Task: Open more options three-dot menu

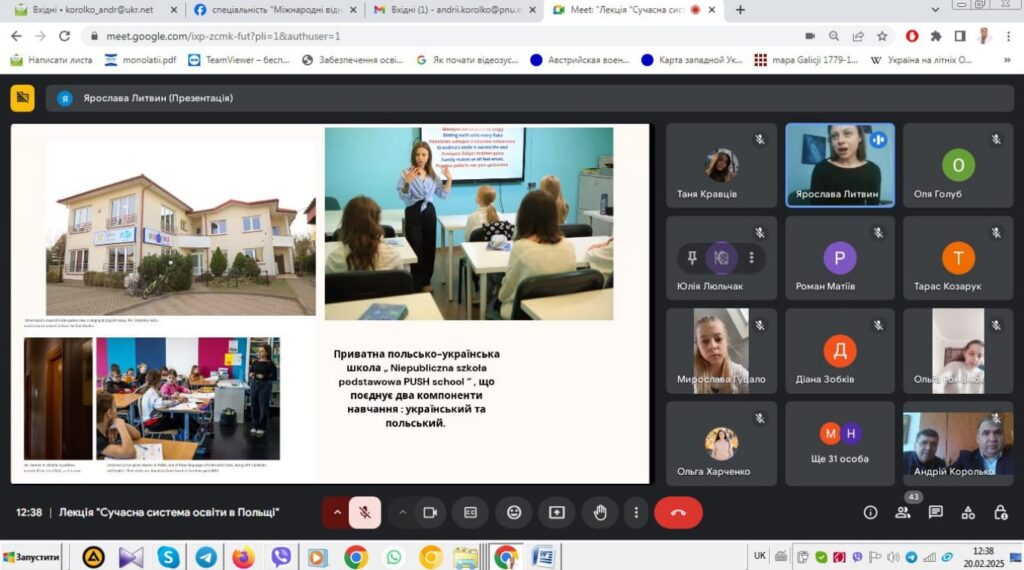Action: click(x=636, y=512)
